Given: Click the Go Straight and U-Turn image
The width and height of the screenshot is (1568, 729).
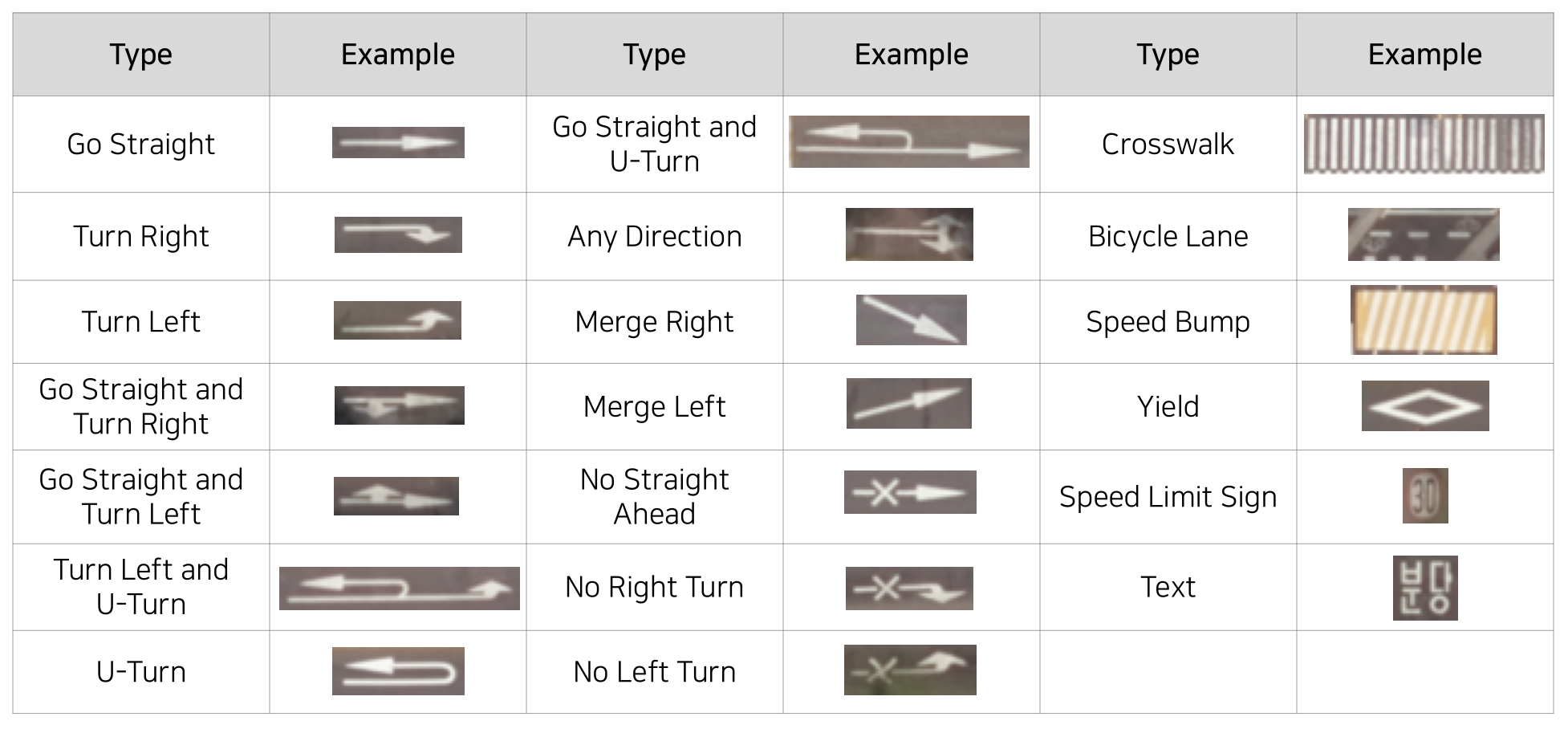Looking at the screenshot, I should coord(909,141).
